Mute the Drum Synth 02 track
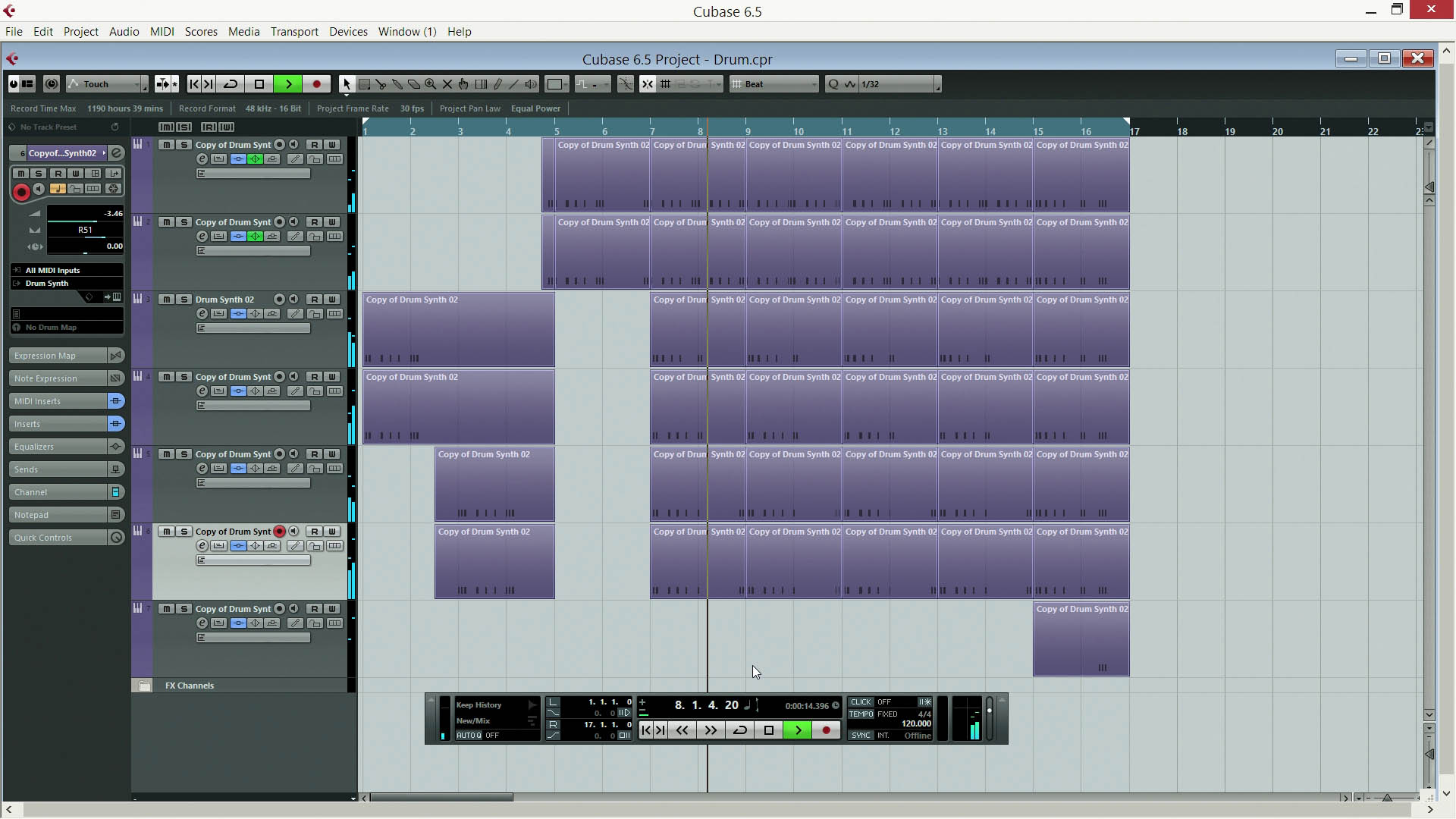Screen dimensions: 1456x819 tap(166, 300)
